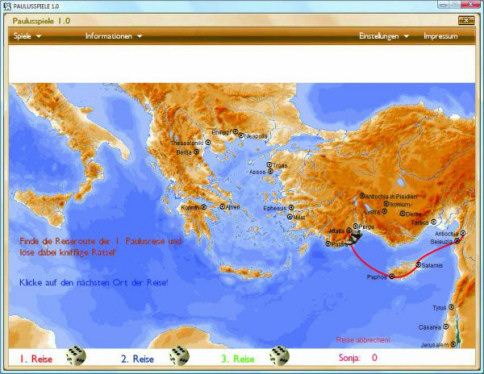Open the Informationen dropdown arrow
The width and height of the screenshot is (484, 374).
tap(139, 36)
